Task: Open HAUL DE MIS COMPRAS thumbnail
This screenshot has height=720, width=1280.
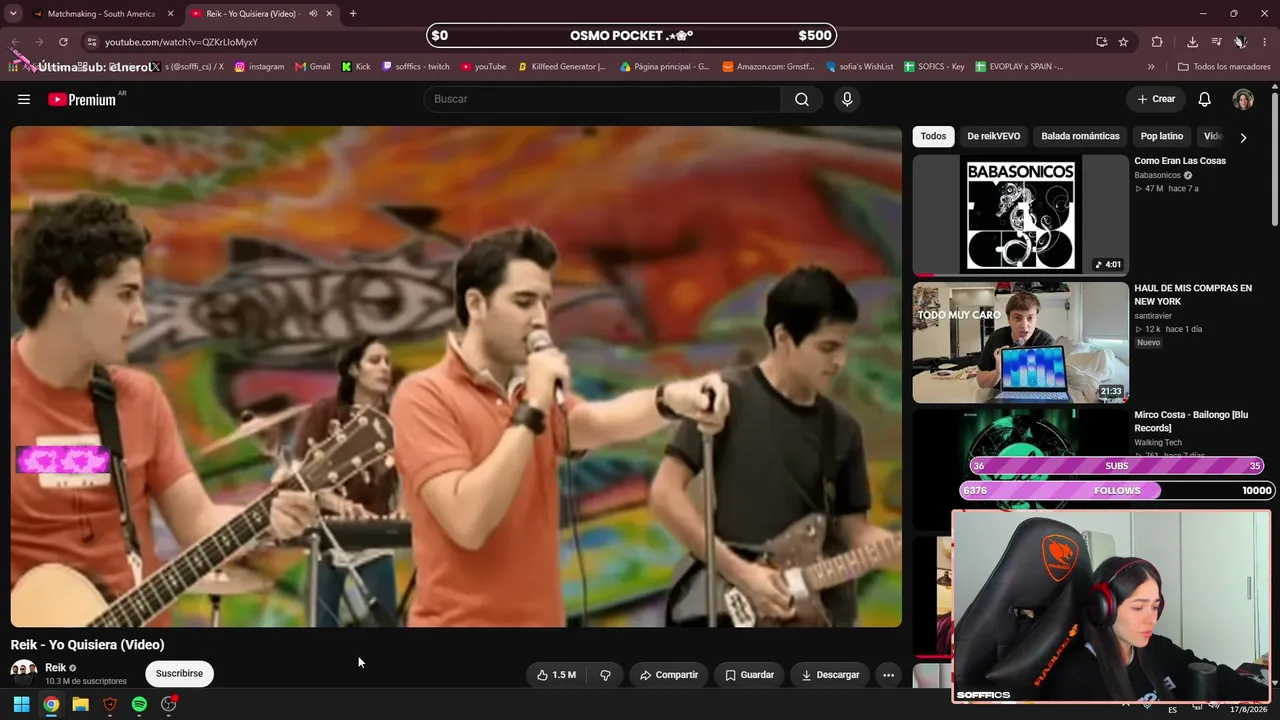Action: [1020, 342]
